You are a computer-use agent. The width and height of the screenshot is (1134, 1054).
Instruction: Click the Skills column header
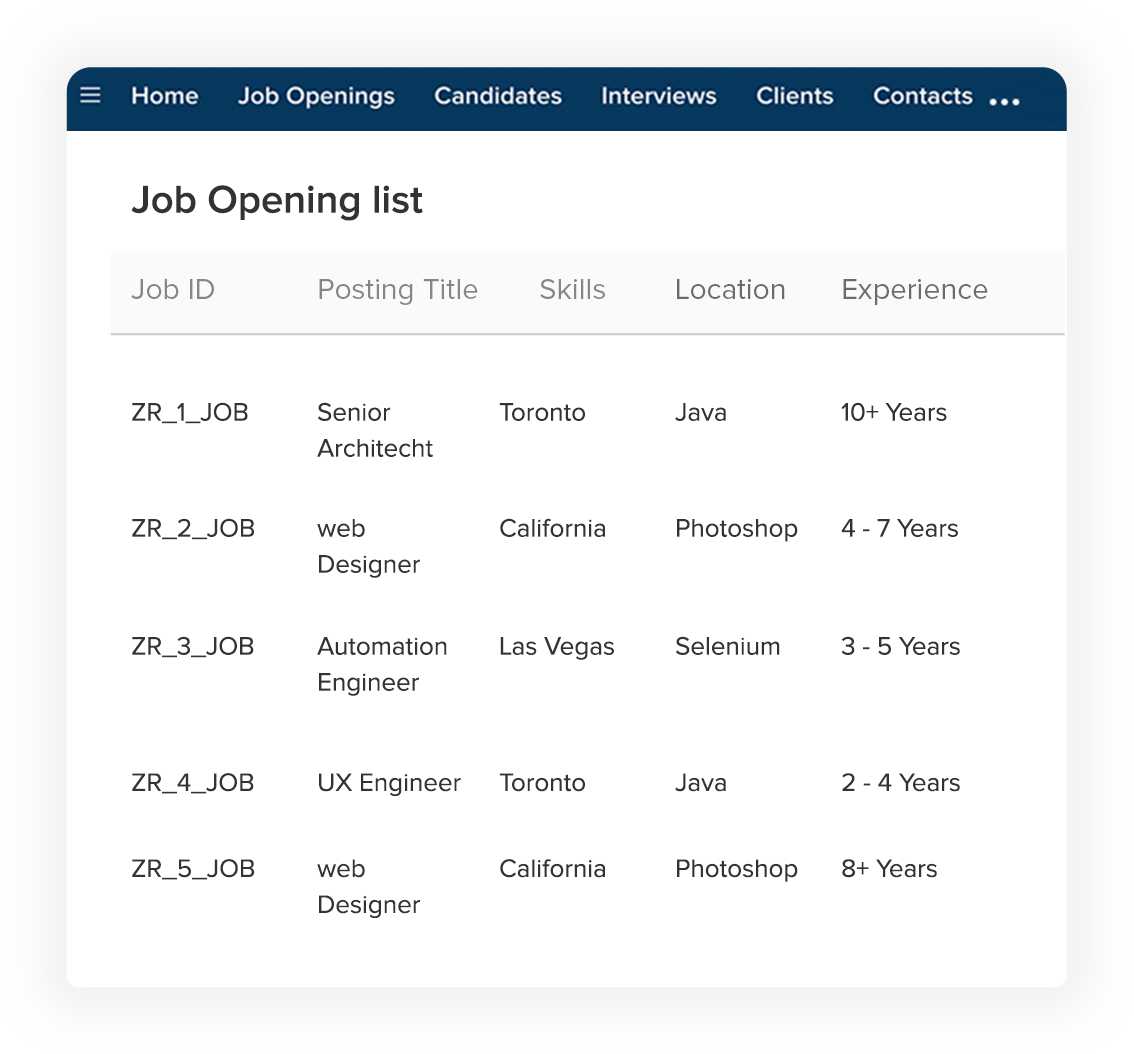pyautogui.click(x=573, y=289)
